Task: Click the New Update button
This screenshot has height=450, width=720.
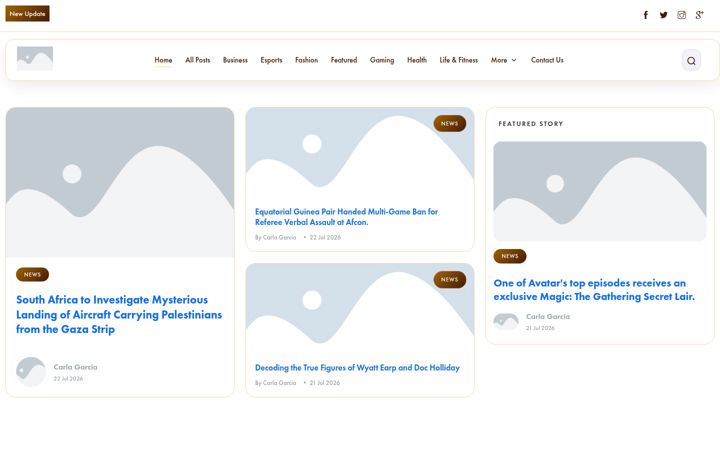Action: point(28,14)
